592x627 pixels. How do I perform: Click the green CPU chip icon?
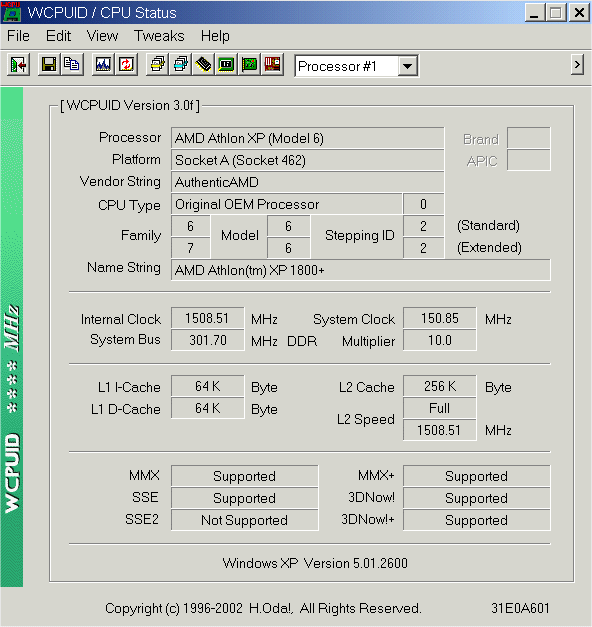click(x=226, y=64)
